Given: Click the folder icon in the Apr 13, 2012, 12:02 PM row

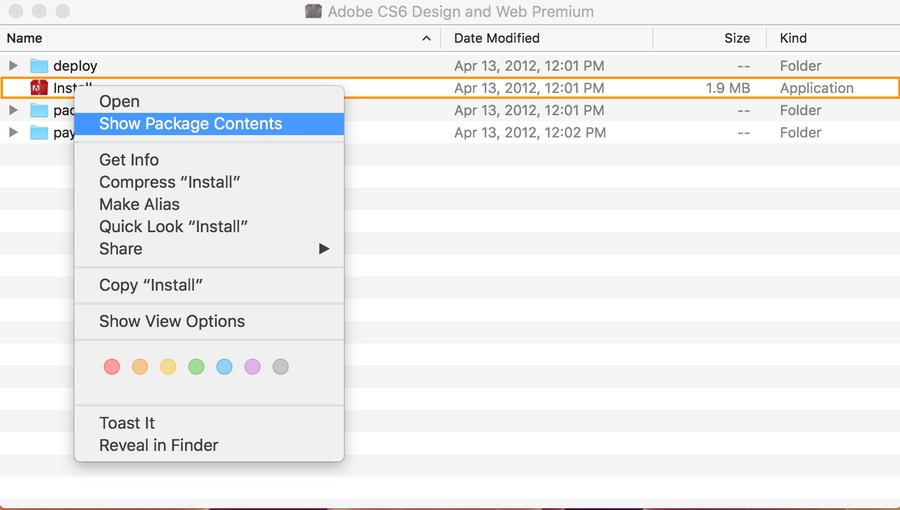Looking at the screenshot, I should (x=39, y=133).
